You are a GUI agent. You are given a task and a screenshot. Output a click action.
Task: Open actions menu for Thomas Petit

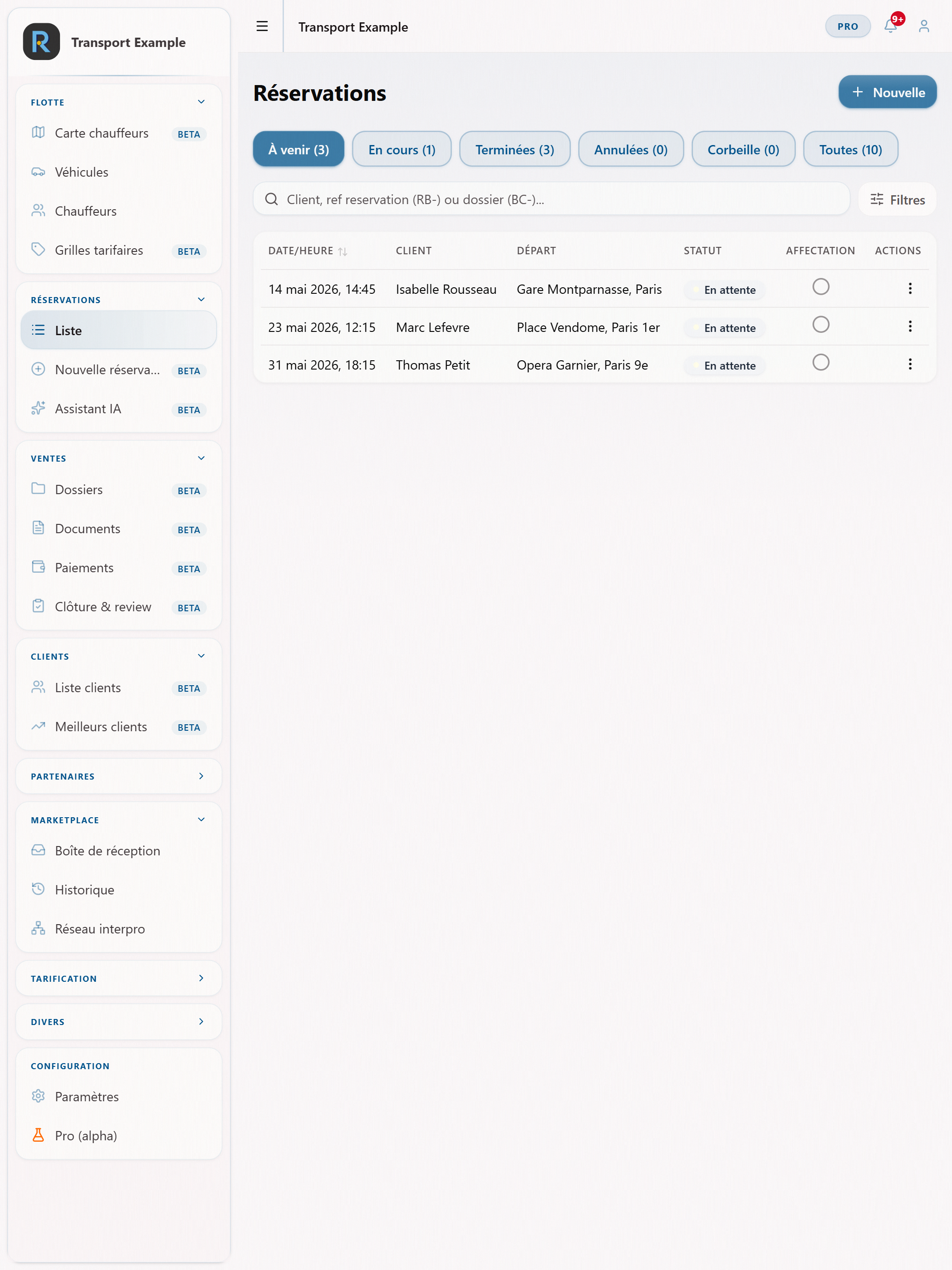(x=910, y=364)
